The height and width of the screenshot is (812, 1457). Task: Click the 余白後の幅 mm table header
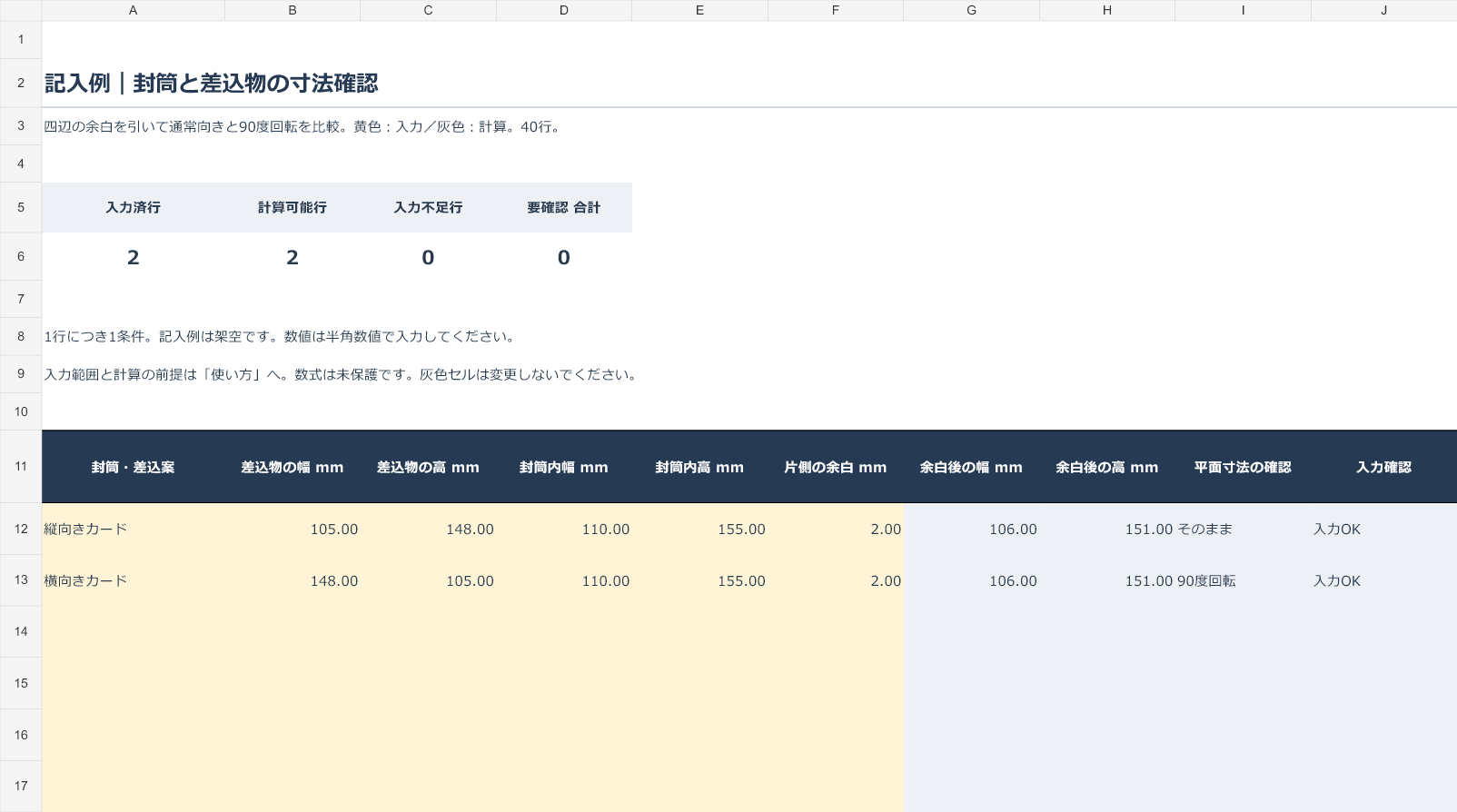(x=971, y=467)
